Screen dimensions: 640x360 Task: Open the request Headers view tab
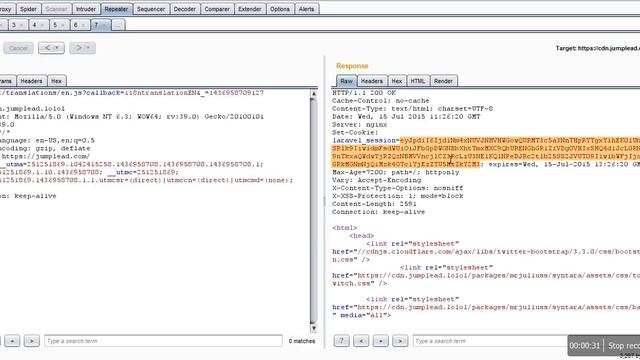(31, 81)
